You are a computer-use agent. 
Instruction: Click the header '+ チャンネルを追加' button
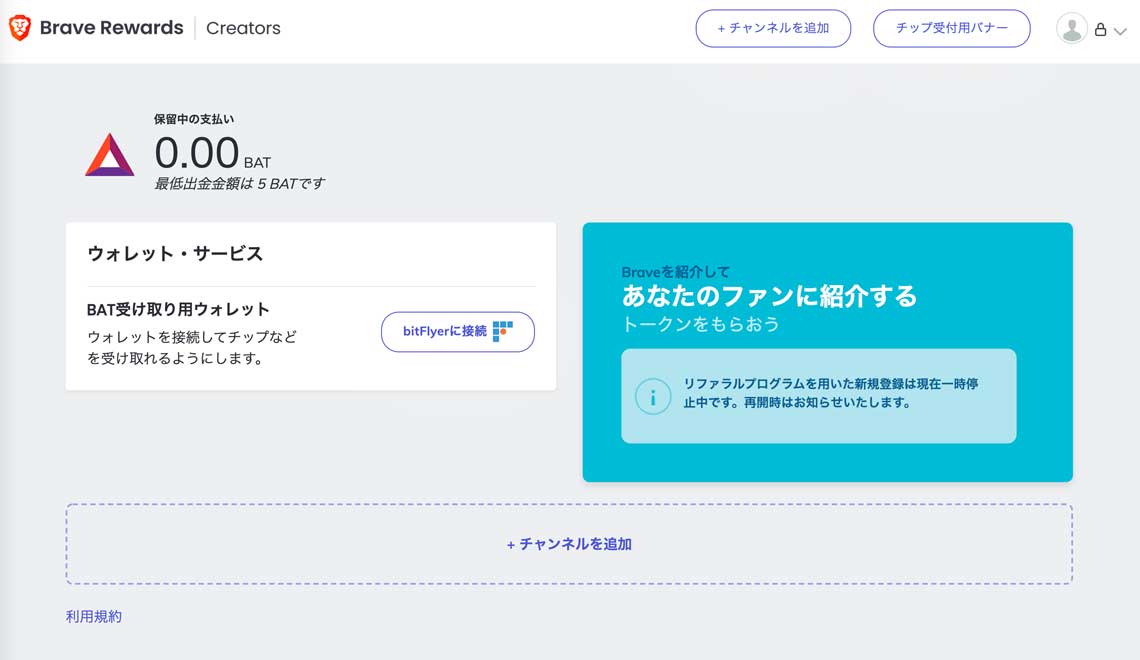773,28
